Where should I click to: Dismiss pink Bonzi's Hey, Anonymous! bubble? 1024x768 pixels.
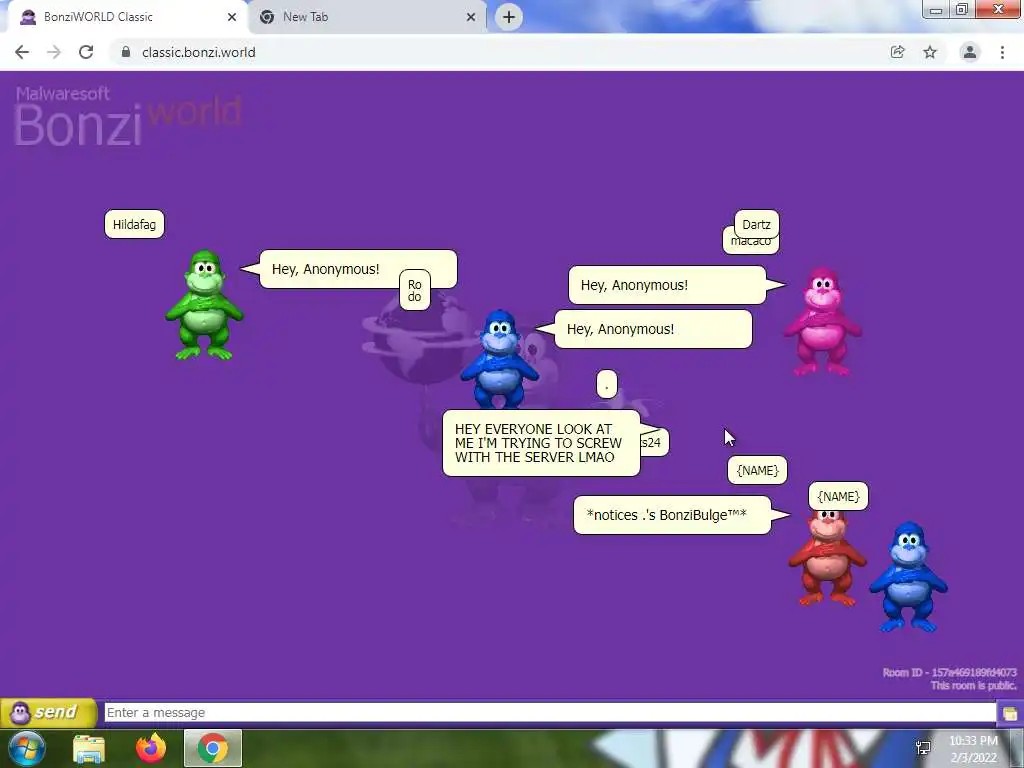667,285
